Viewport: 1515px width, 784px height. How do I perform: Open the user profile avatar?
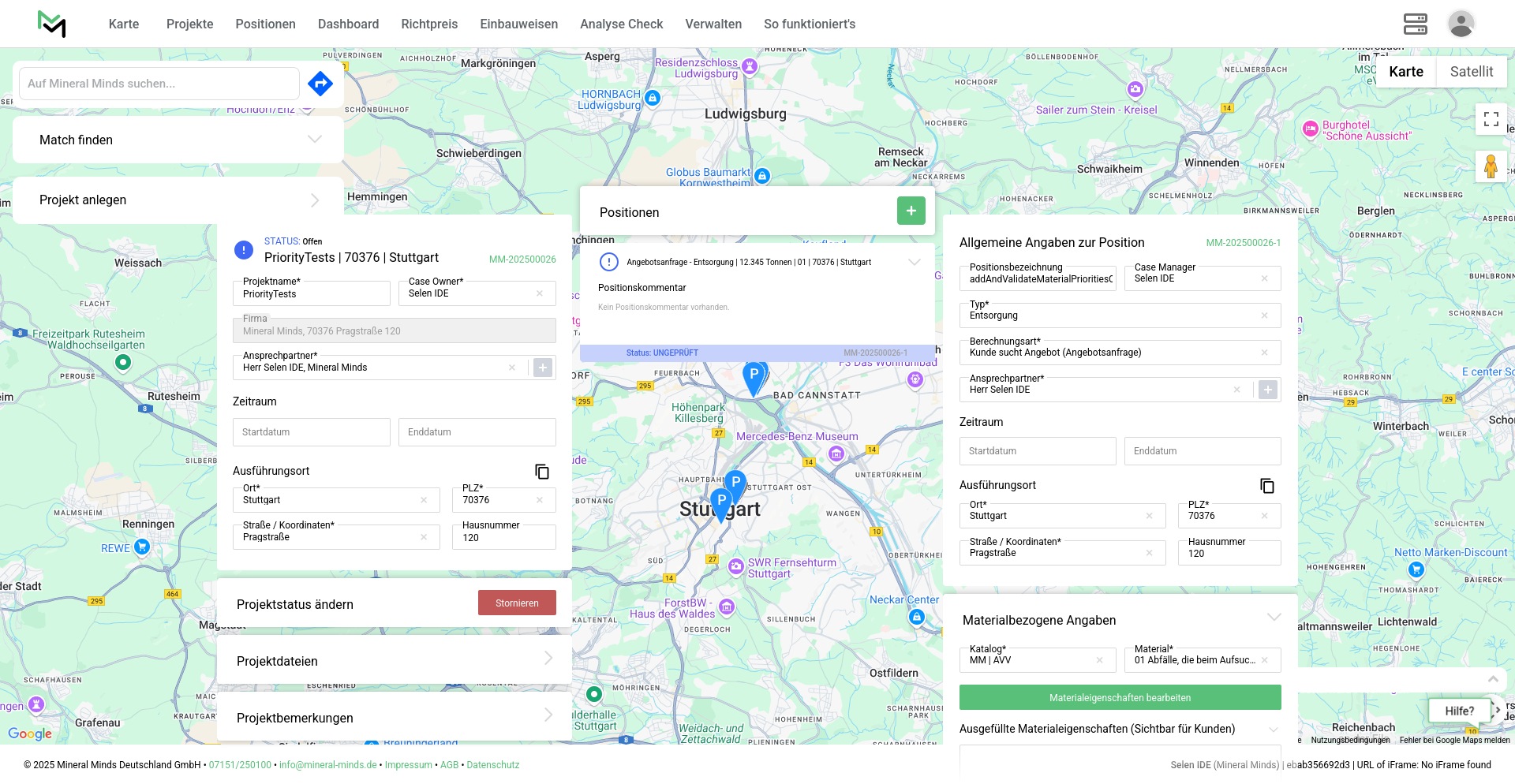(1461, 24)
